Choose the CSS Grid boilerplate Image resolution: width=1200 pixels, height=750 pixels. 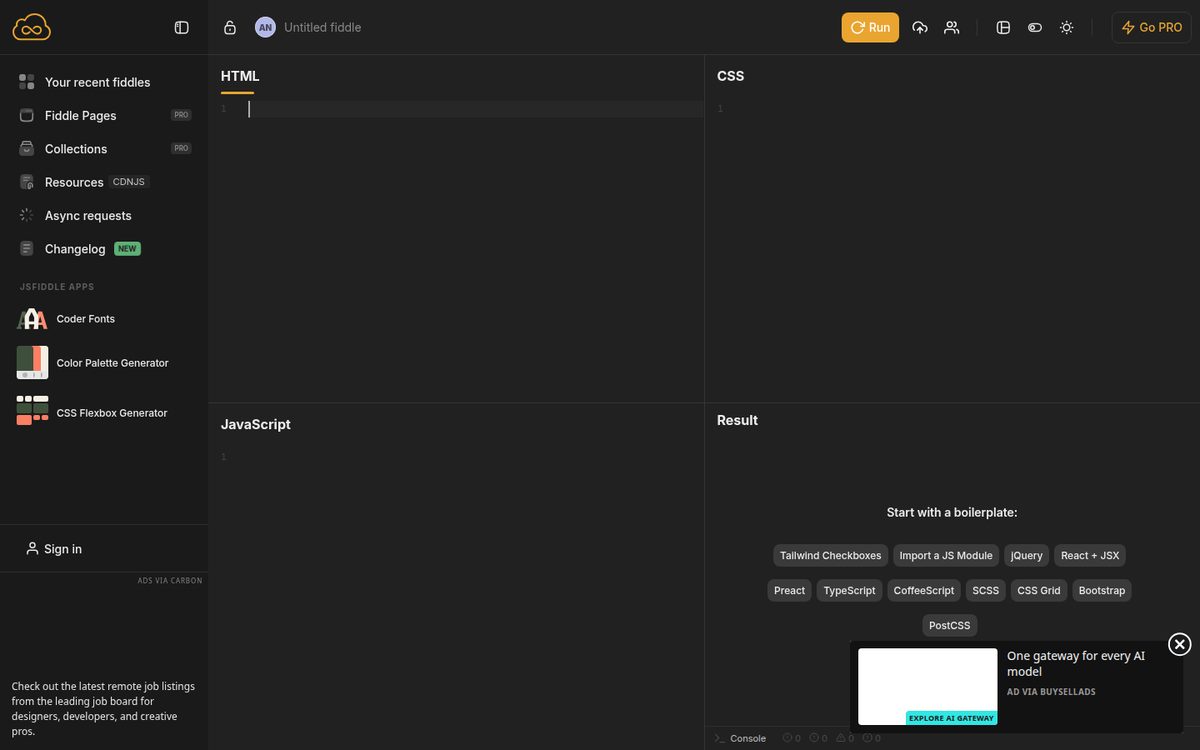[x=1039, y=591]
